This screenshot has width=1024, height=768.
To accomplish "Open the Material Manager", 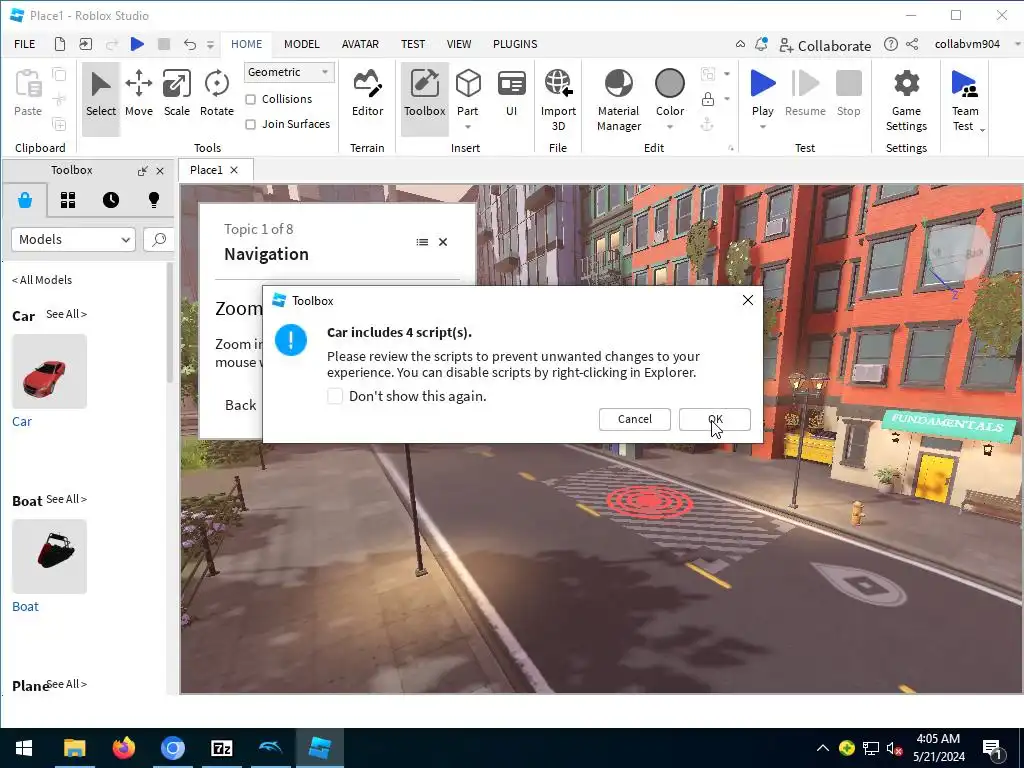I will tap(618, 99).
